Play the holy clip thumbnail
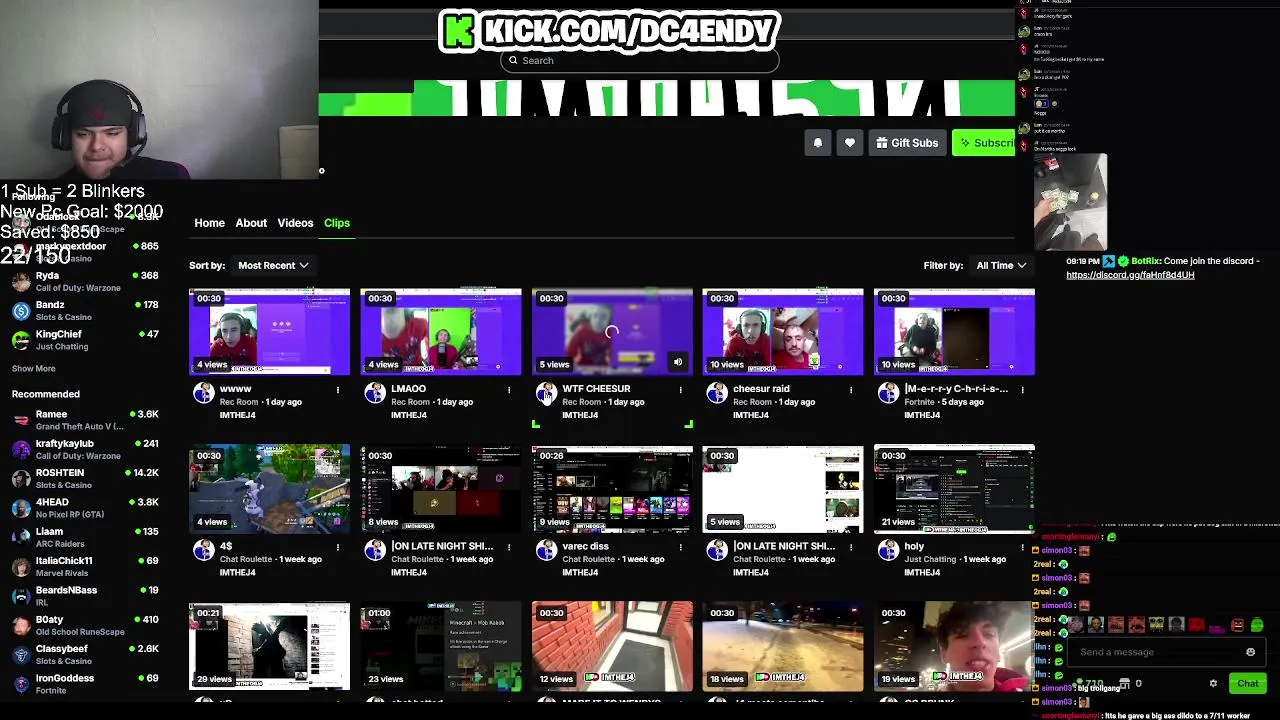1280x720 pixels. point(954,489)
